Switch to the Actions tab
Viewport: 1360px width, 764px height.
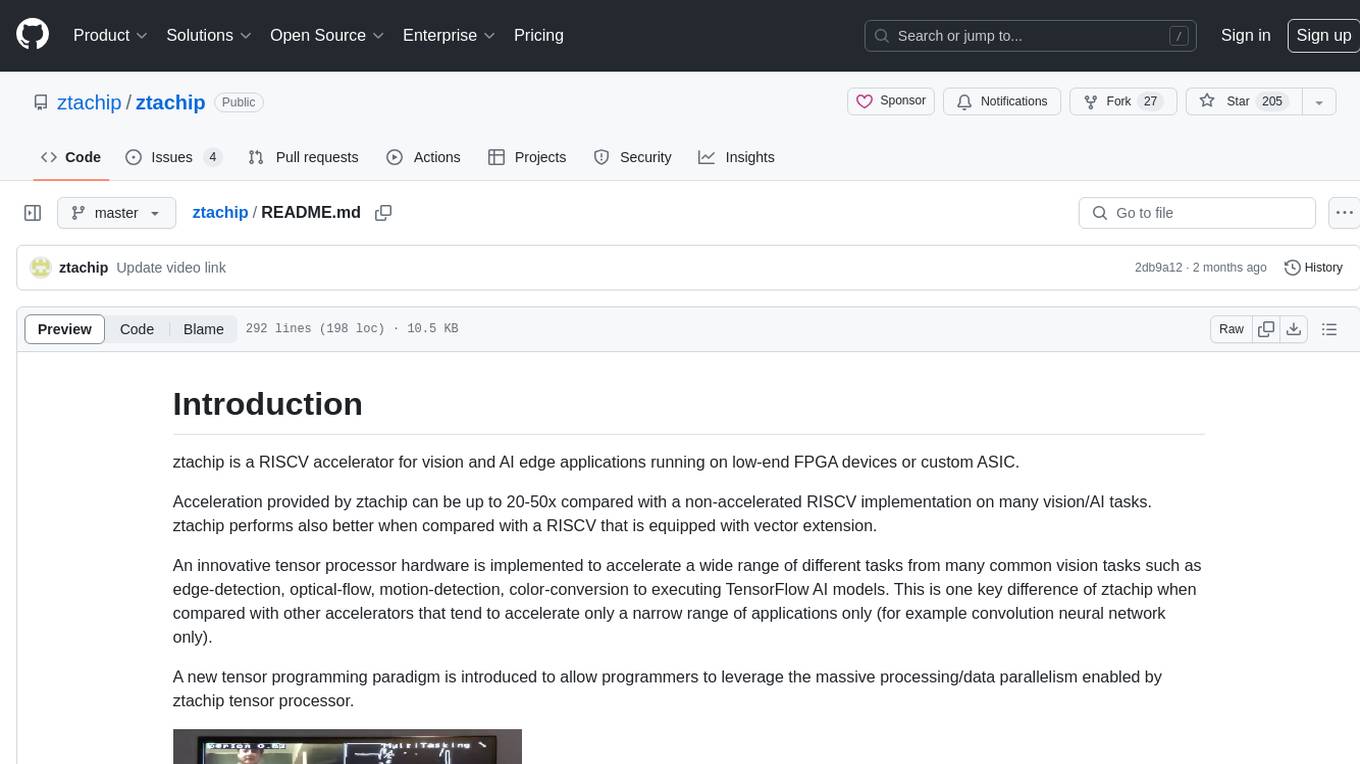click(x=423, y=157)
